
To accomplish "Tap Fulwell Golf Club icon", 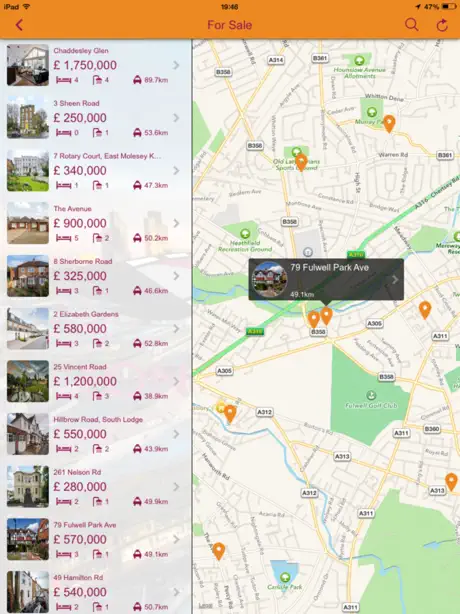I will [371, 395].
